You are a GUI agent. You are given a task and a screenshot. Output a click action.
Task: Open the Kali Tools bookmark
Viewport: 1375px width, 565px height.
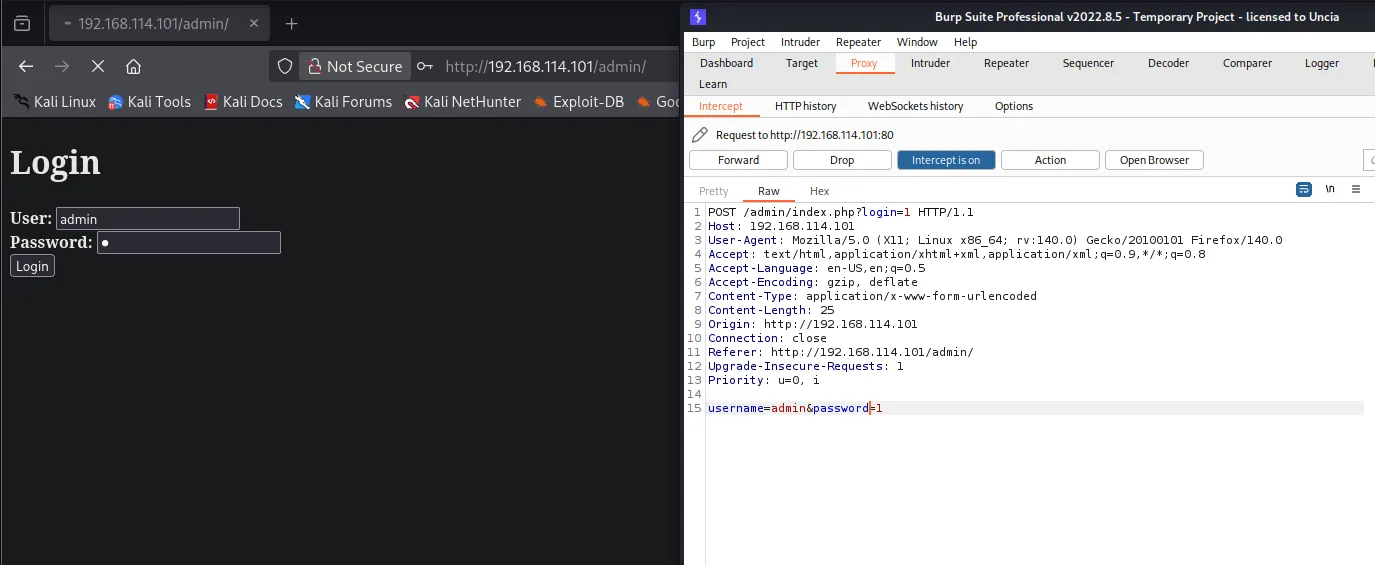(150, 101)
